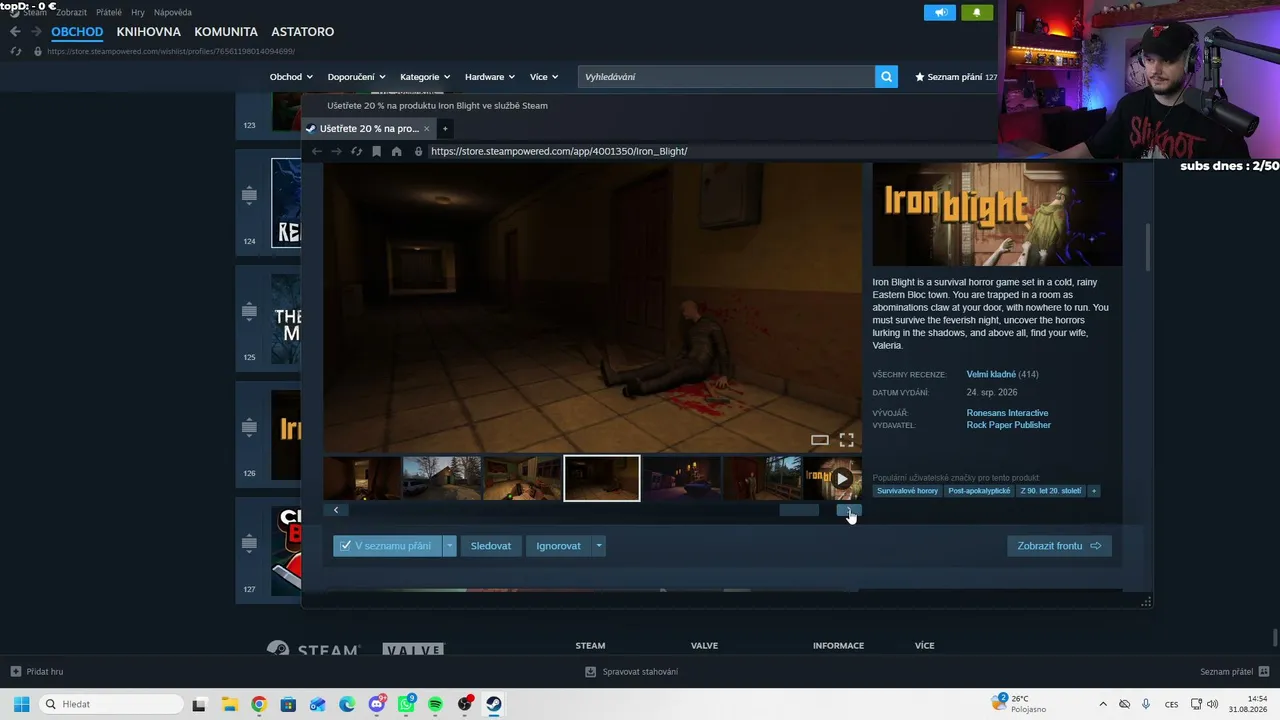Open the ASTATORO profile tab

coord(303,32)
